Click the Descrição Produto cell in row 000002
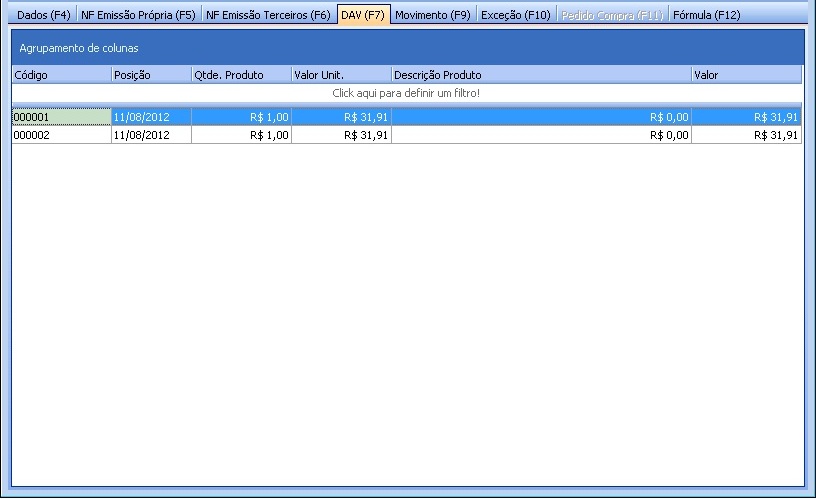 (x=541, y=135)
